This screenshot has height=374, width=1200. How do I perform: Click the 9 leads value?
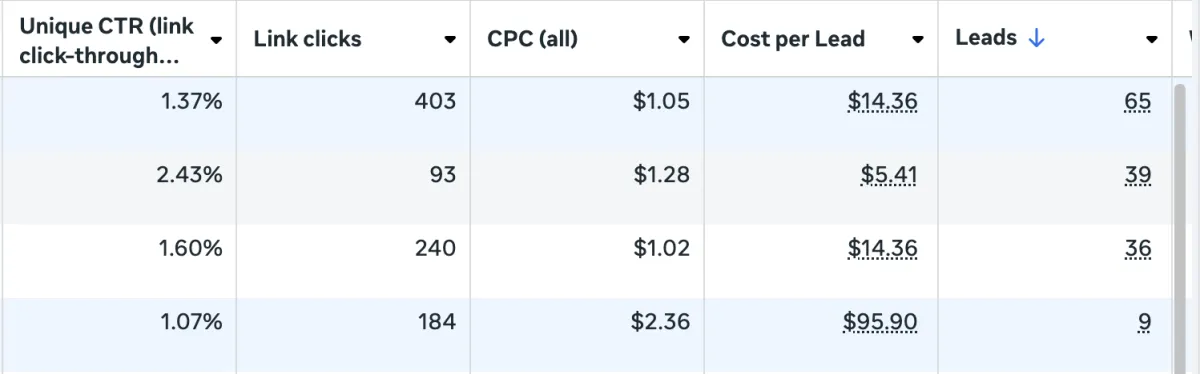[1144, 322]
